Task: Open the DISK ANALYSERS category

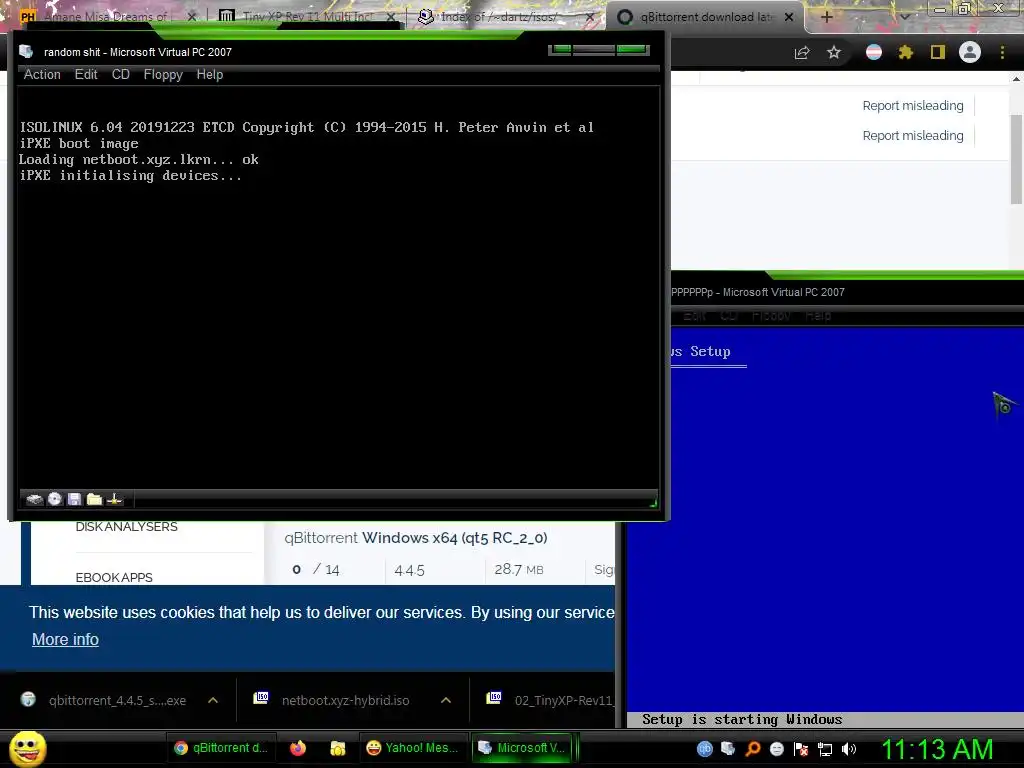Action: tap(127, 526)
